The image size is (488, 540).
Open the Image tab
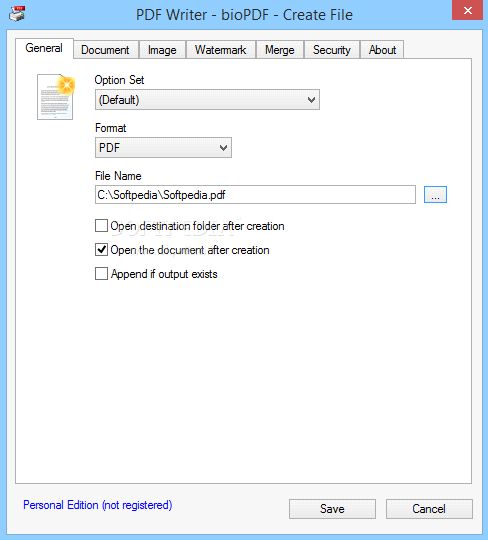coord(162,50)
